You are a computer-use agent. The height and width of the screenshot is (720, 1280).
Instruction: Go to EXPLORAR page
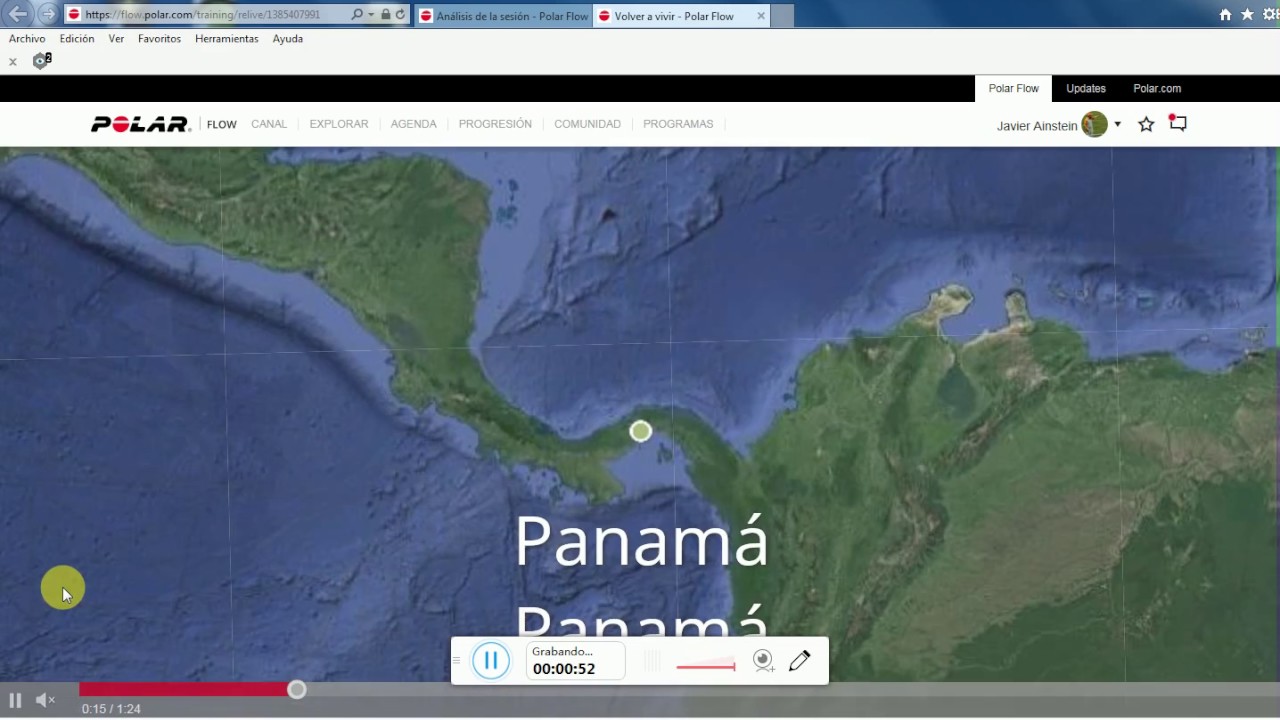pos(339,124)
